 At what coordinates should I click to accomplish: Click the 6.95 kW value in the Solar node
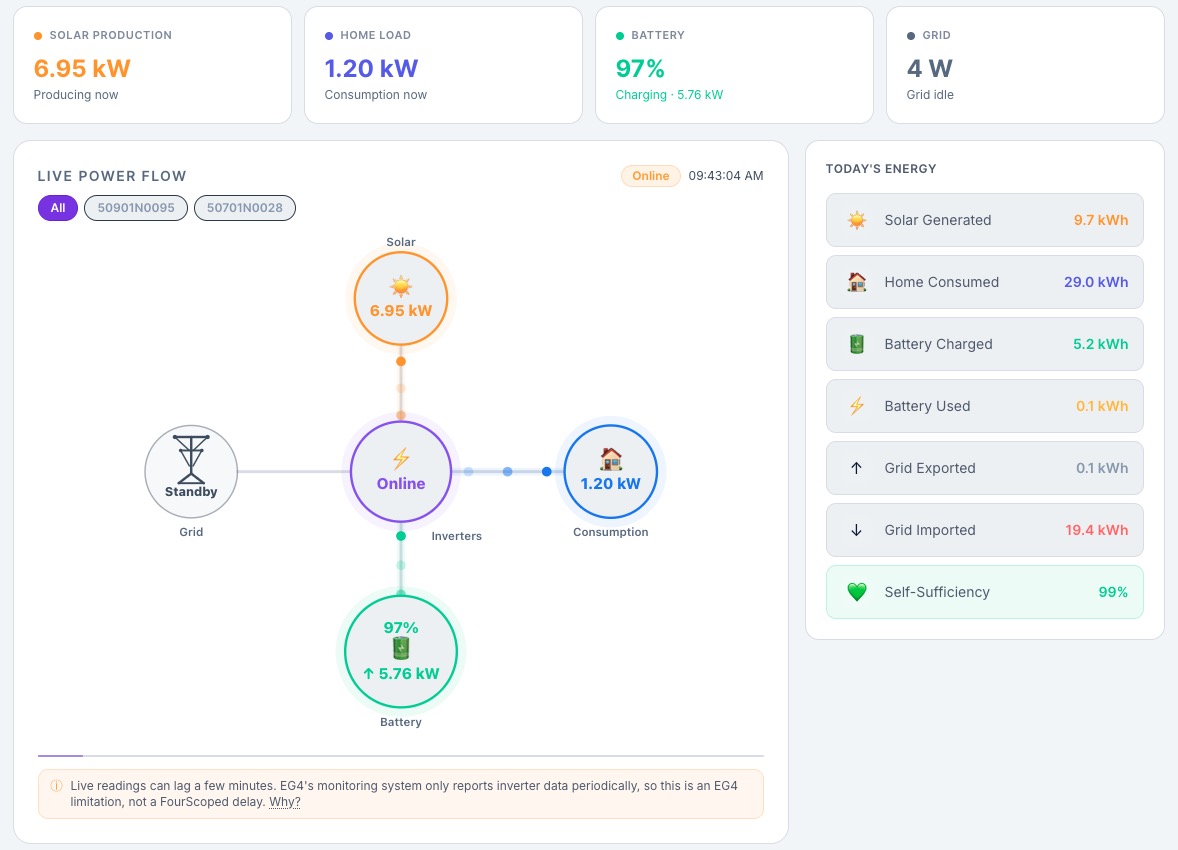point(400,310)
